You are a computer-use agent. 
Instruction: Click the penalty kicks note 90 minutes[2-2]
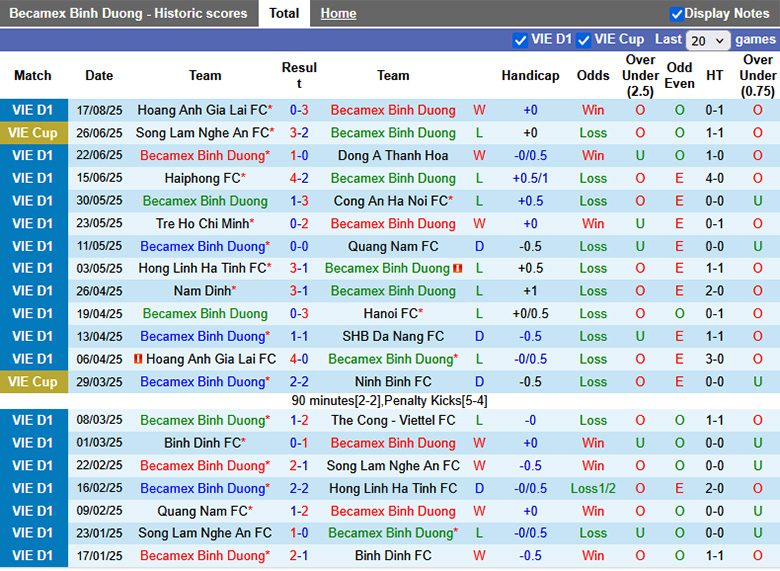(x=390, y=401)
